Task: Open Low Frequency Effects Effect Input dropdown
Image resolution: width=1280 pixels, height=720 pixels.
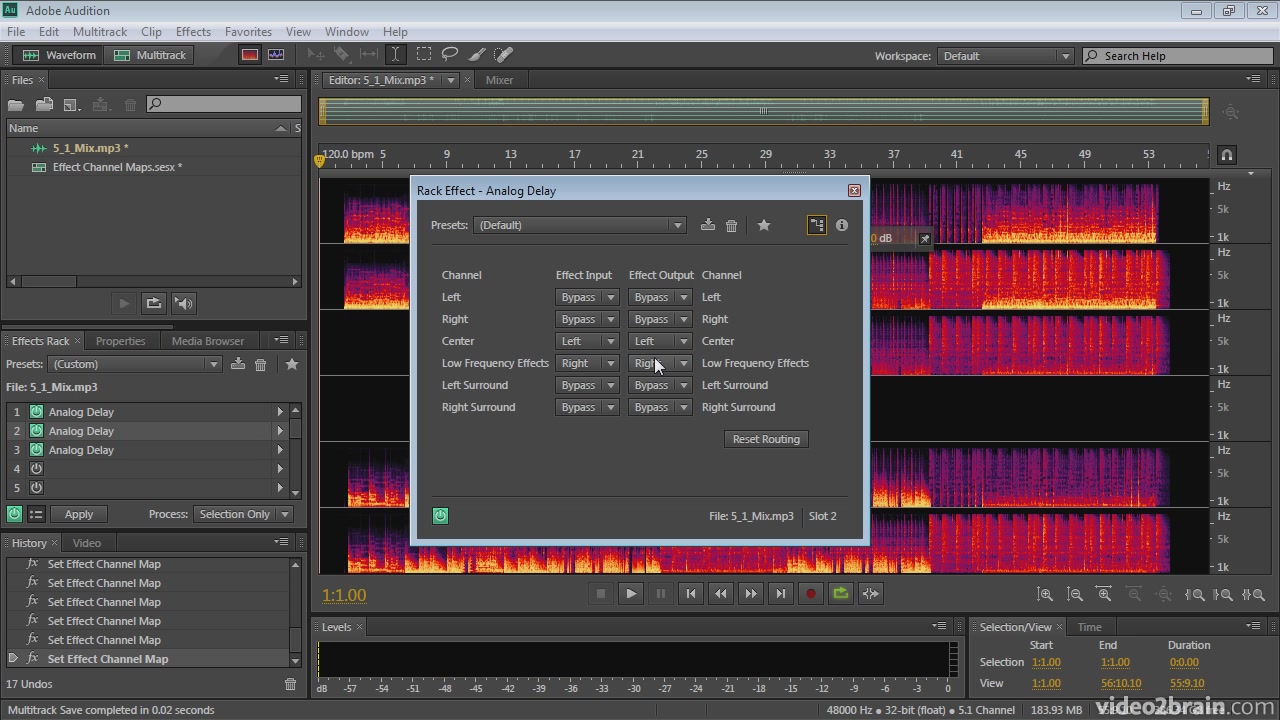Action: [x=587, y=363]
